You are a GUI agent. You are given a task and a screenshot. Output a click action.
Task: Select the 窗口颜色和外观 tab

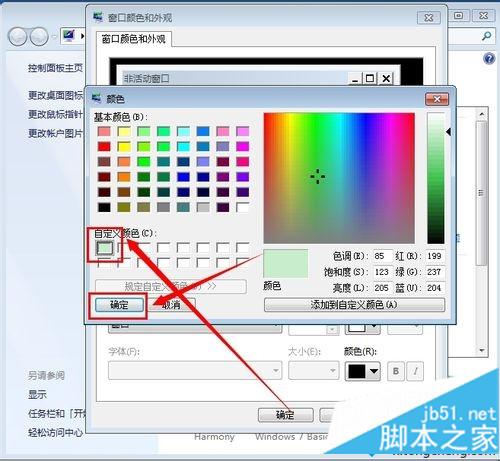(x=133, y=39)
